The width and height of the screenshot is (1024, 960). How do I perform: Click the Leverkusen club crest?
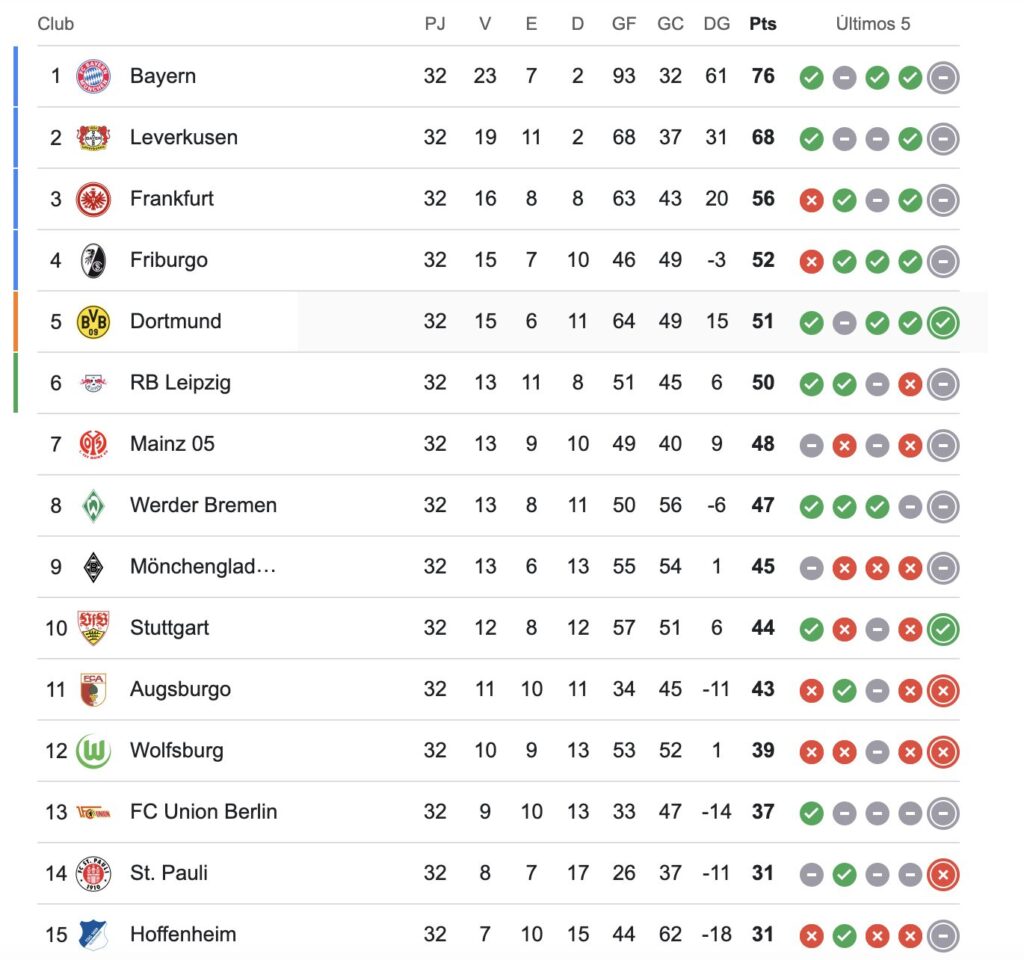pyautogui.click(x=93, y=138)
